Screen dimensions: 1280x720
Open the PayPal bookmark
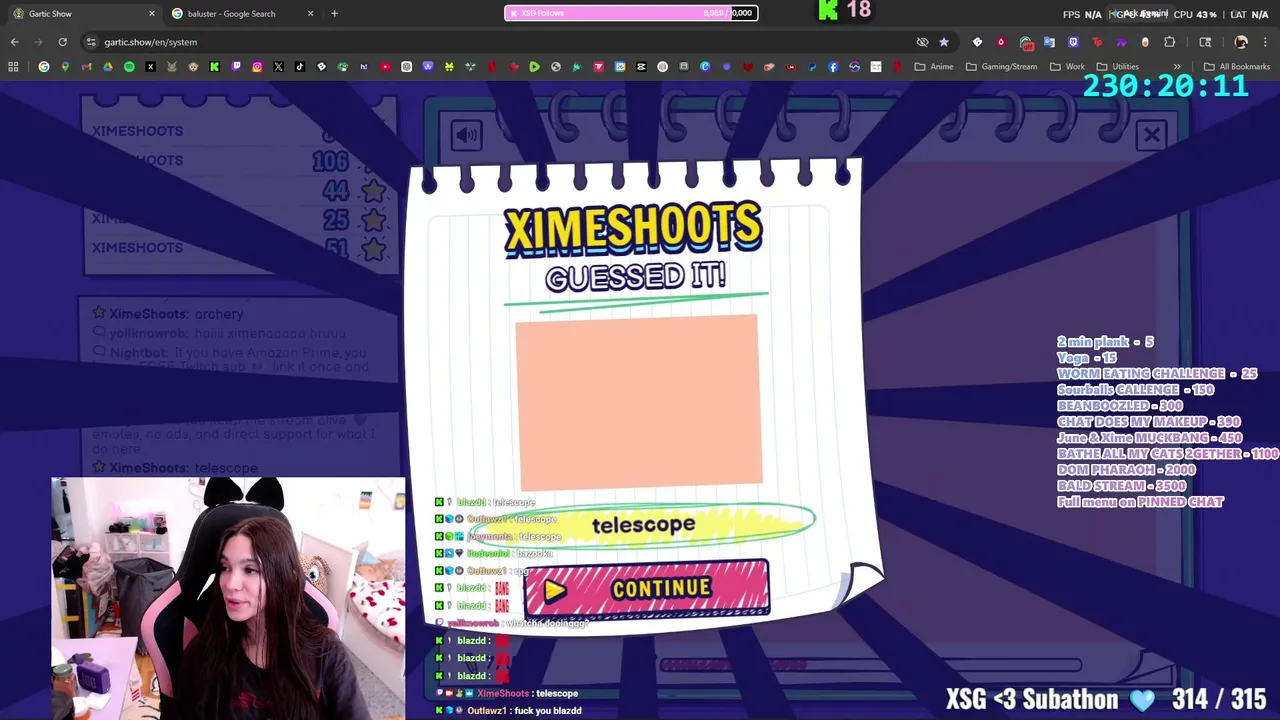coord(812,67)
